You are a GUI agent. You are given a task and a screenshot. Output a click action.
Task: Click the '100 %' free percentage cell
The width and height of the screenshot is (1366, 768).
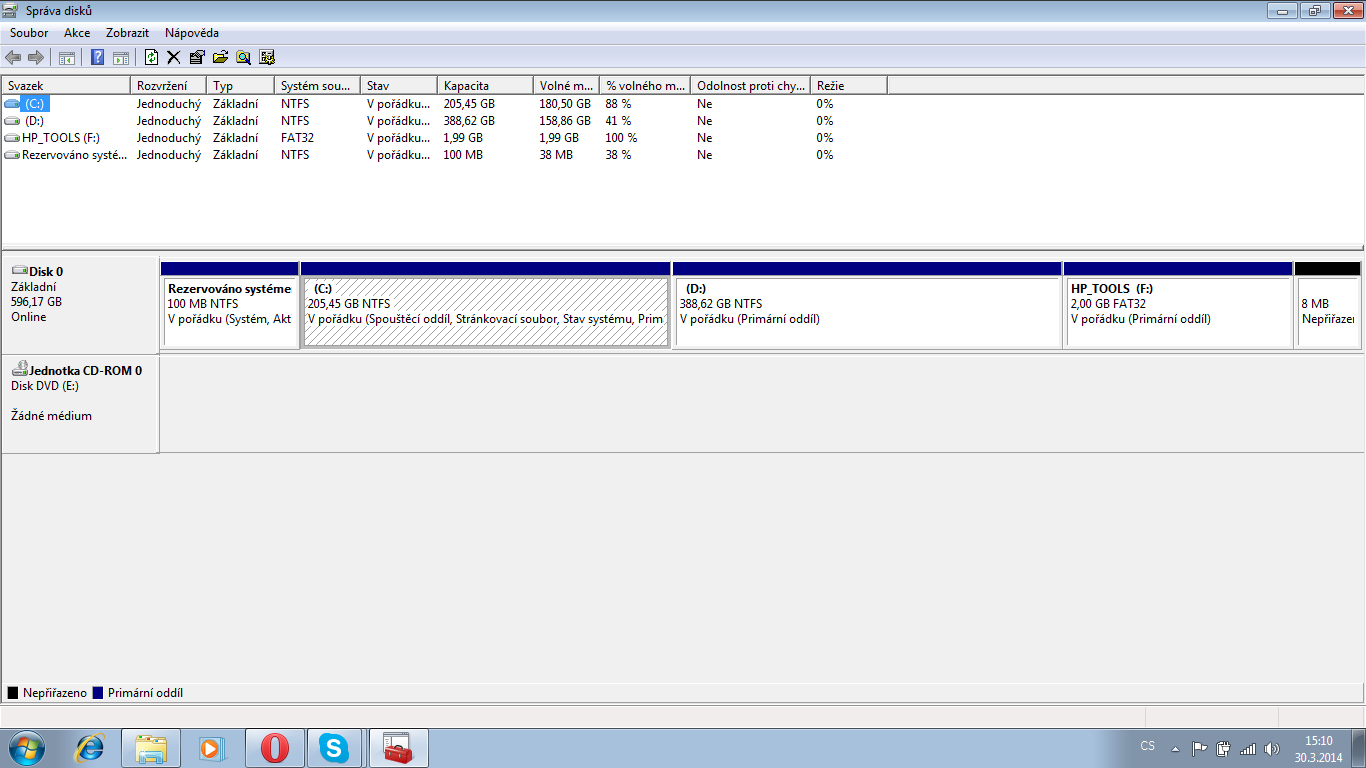click(x=621, y=138)
